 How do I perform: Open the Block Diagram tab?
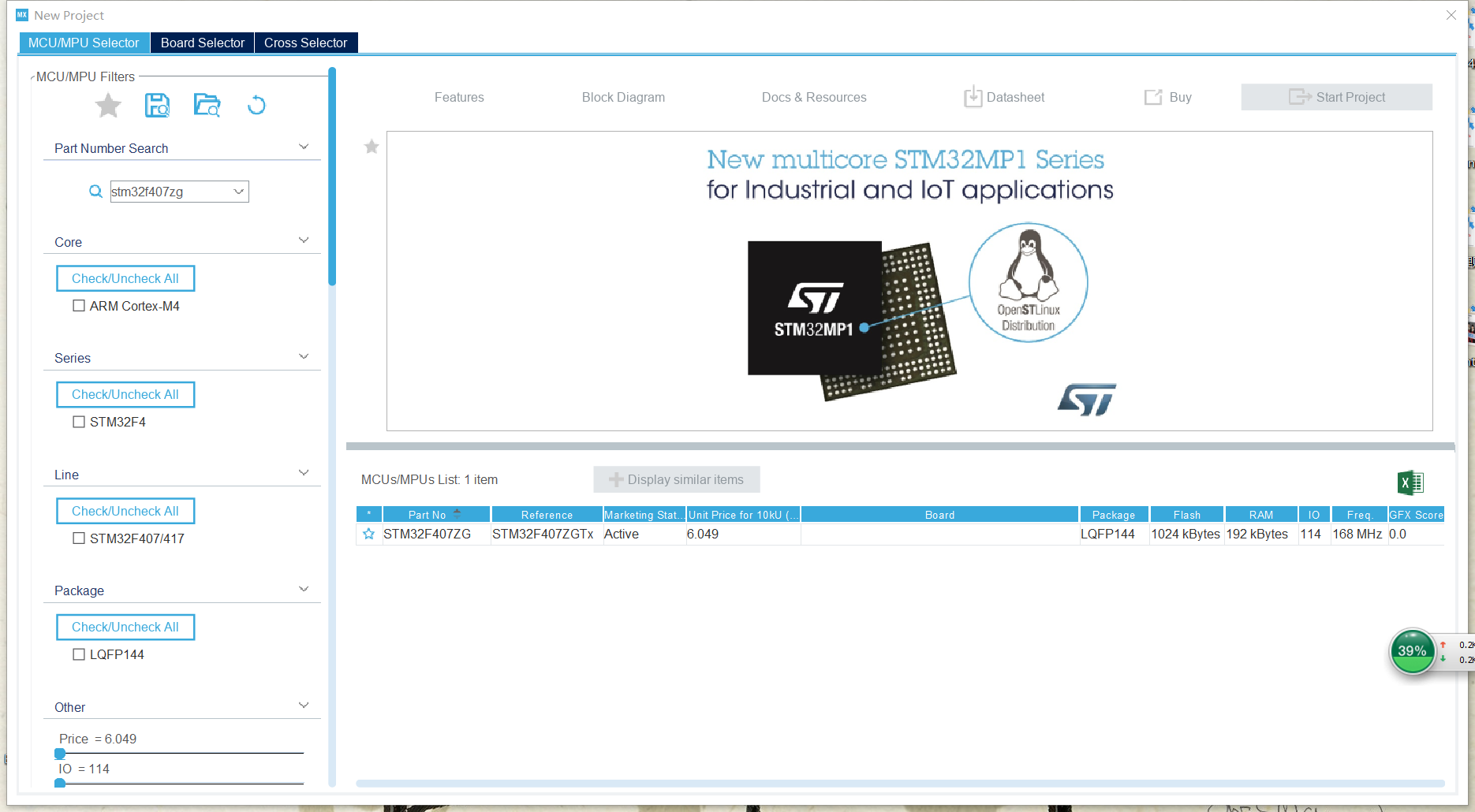[x=622, y=96]
